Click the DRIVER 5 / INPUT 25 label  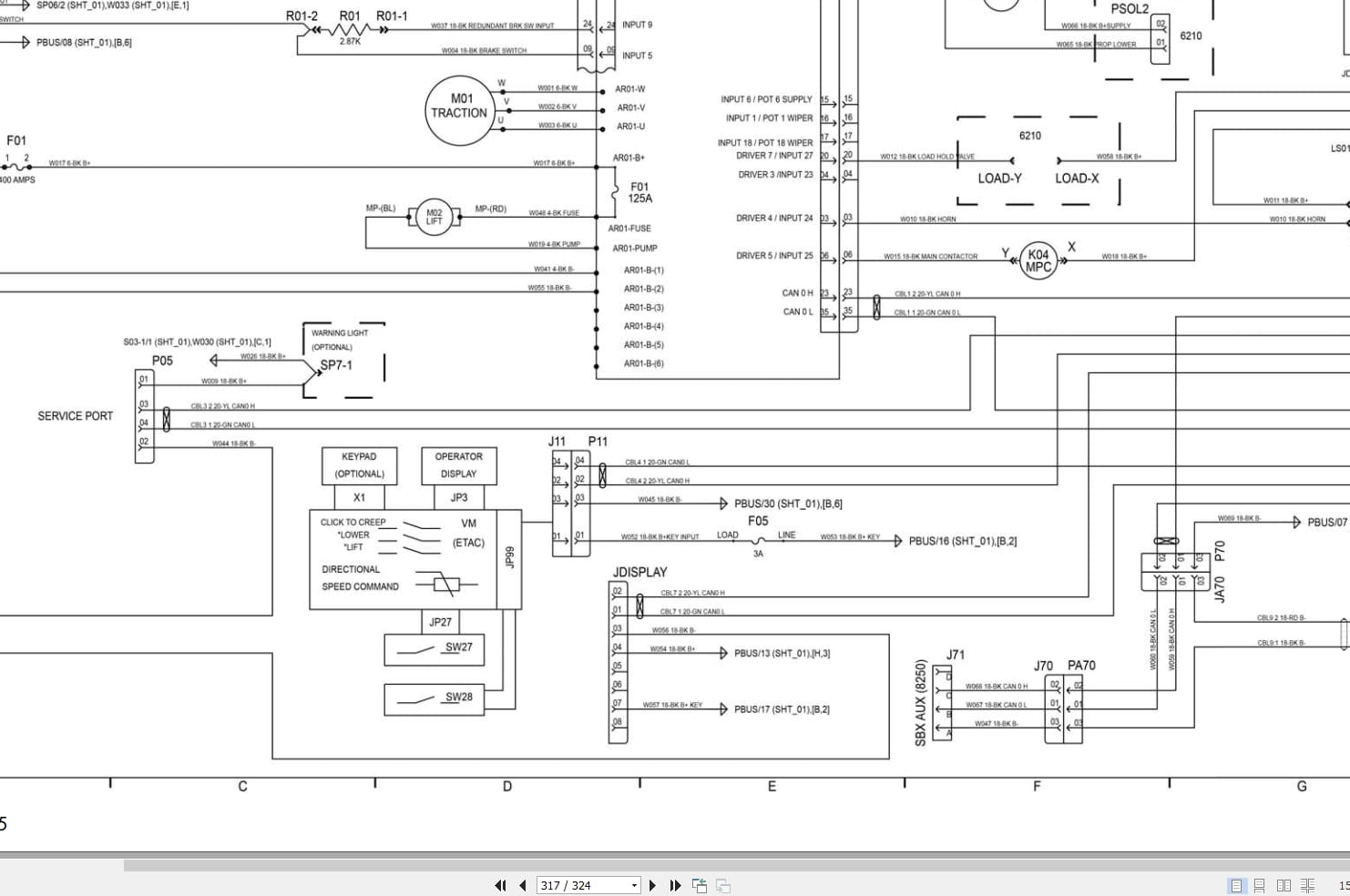pos(774,256)
